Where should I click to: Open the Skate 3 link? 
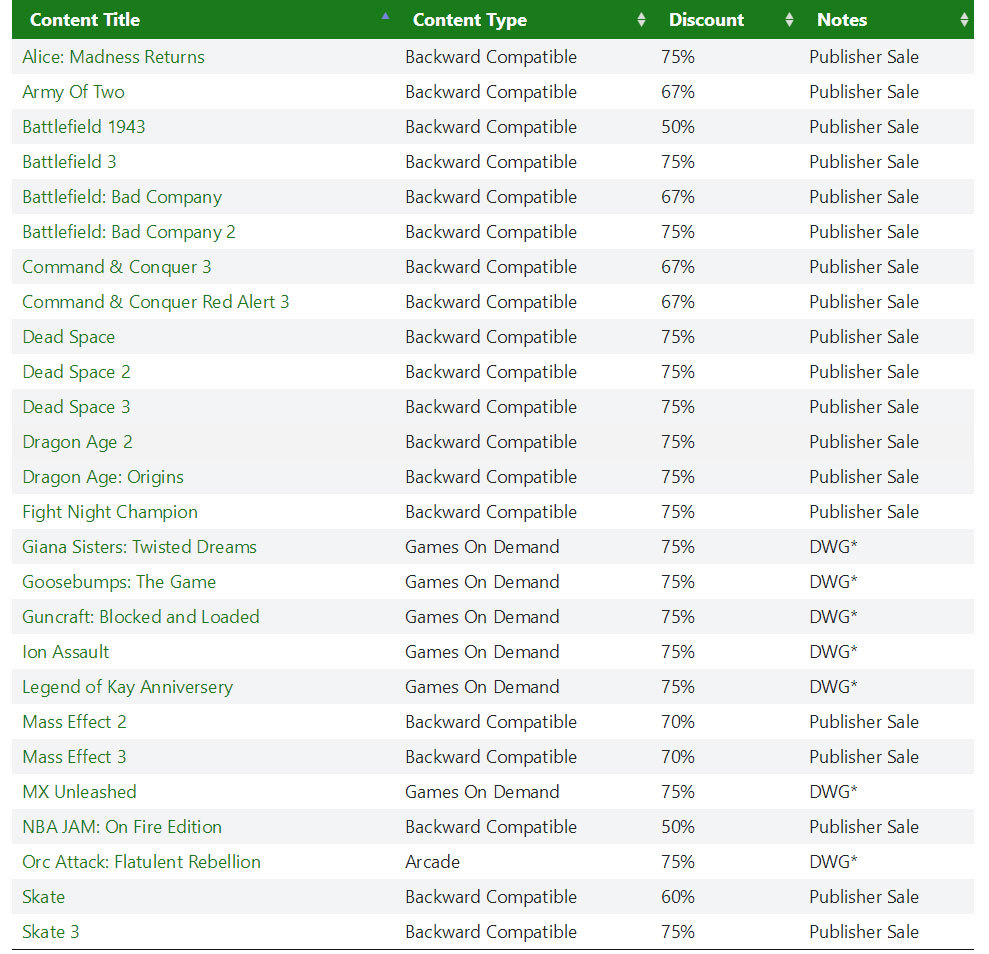[50, 932]
